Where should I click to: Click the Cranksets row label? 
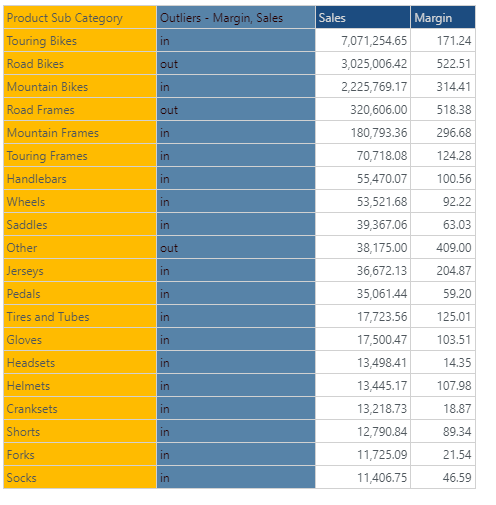pos(80,408)
